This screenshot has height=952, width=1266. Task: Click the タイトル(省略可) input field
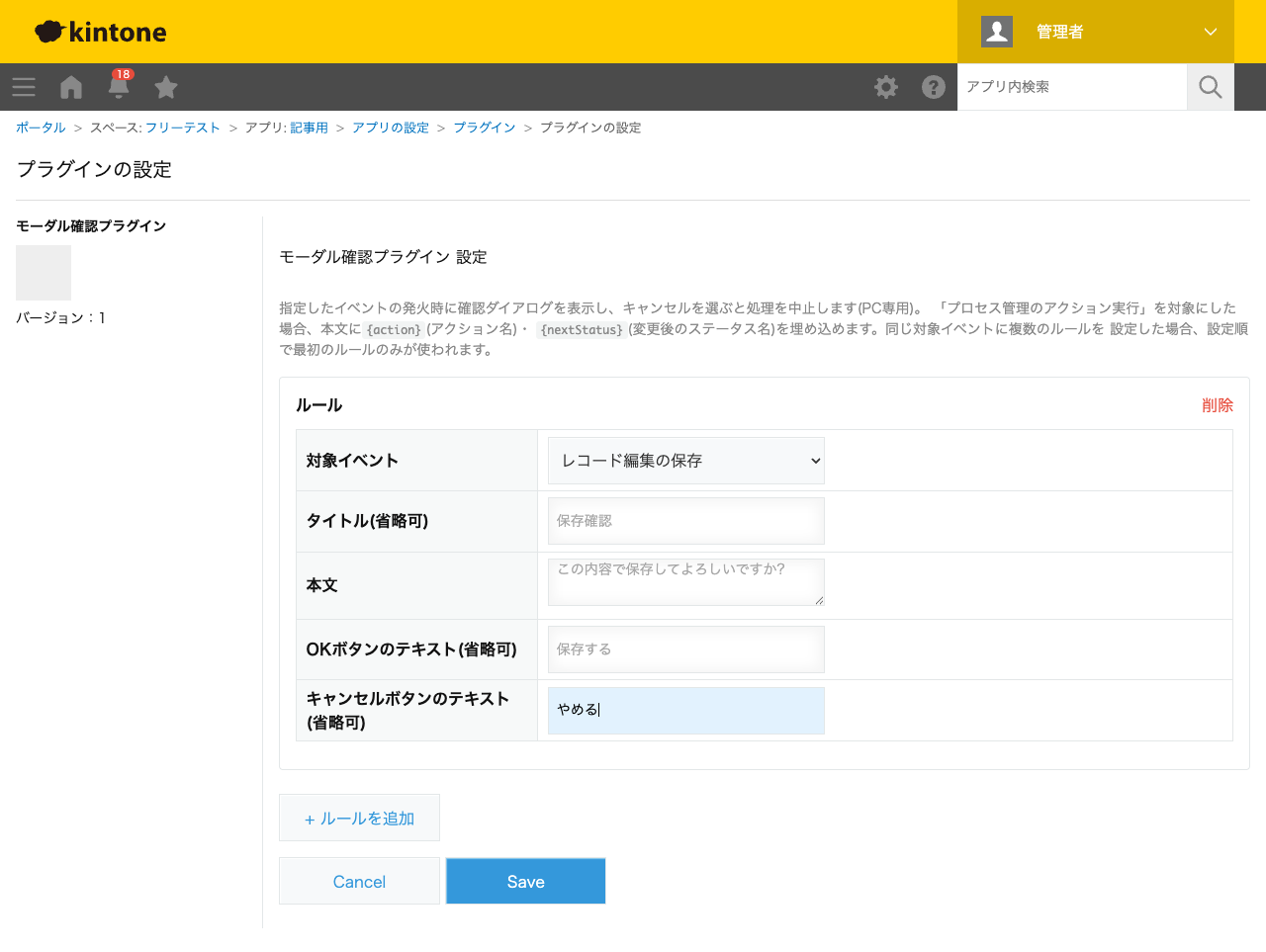click(x=686, y=521)
